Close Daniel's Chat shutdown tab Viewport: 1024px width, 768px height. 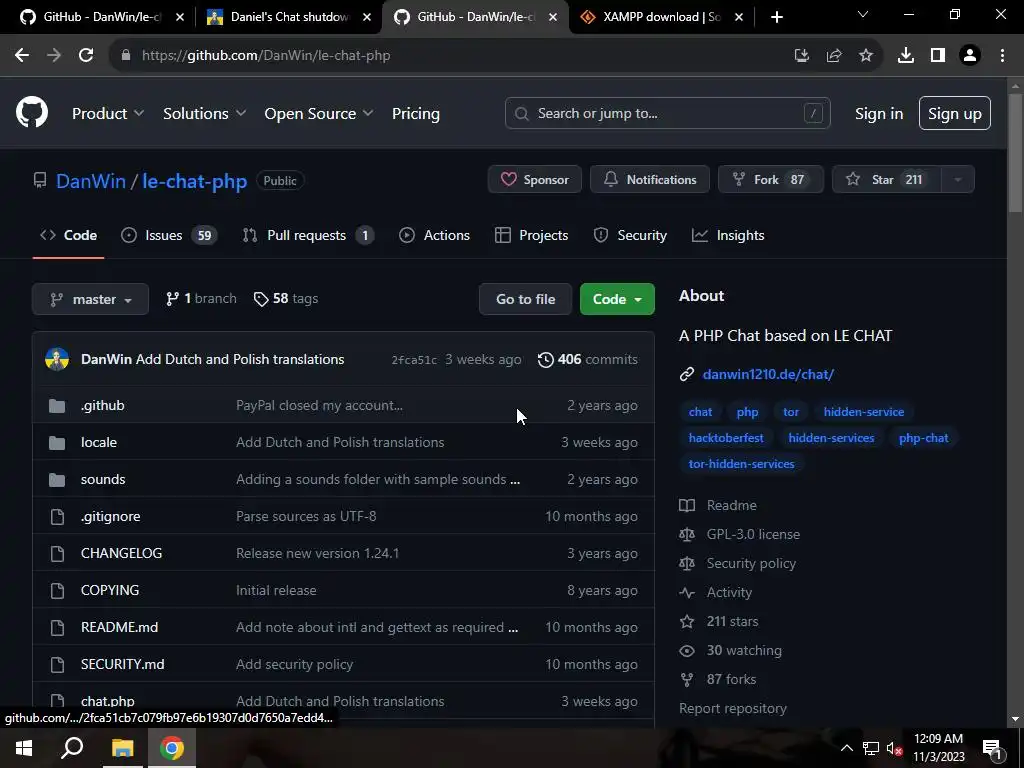[367, 17]
